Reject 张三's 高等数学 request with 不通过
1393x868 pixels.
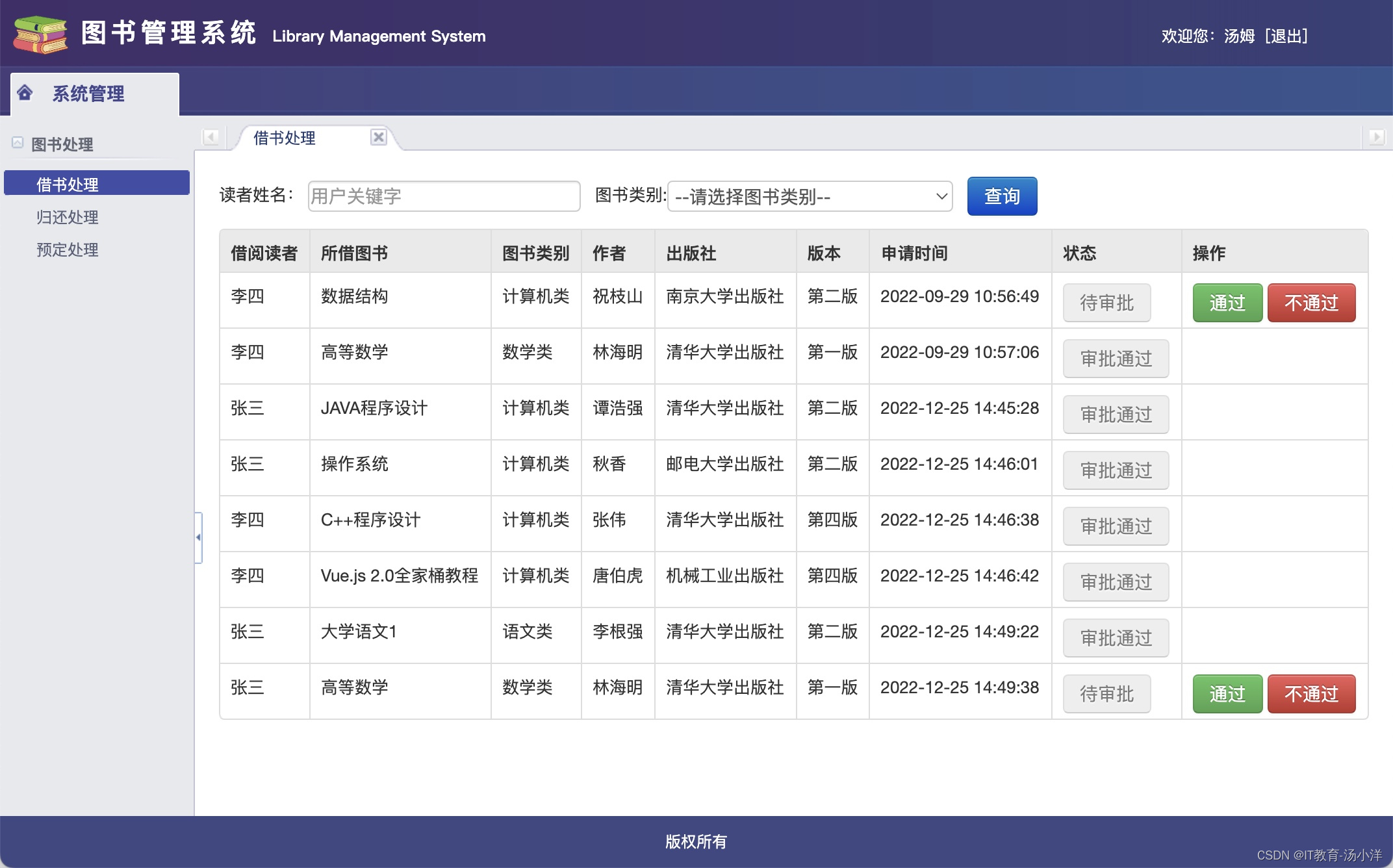1311,694
